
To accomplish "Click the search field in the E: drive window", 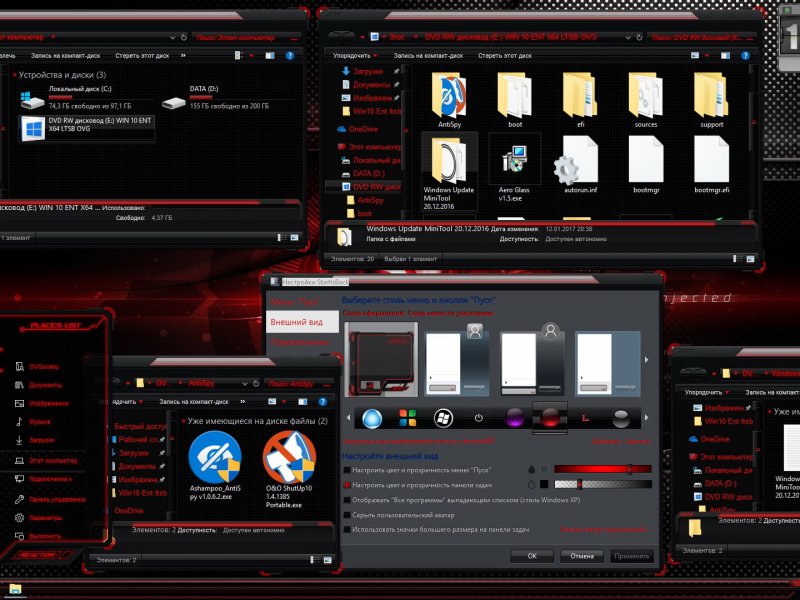I will 702,37.
